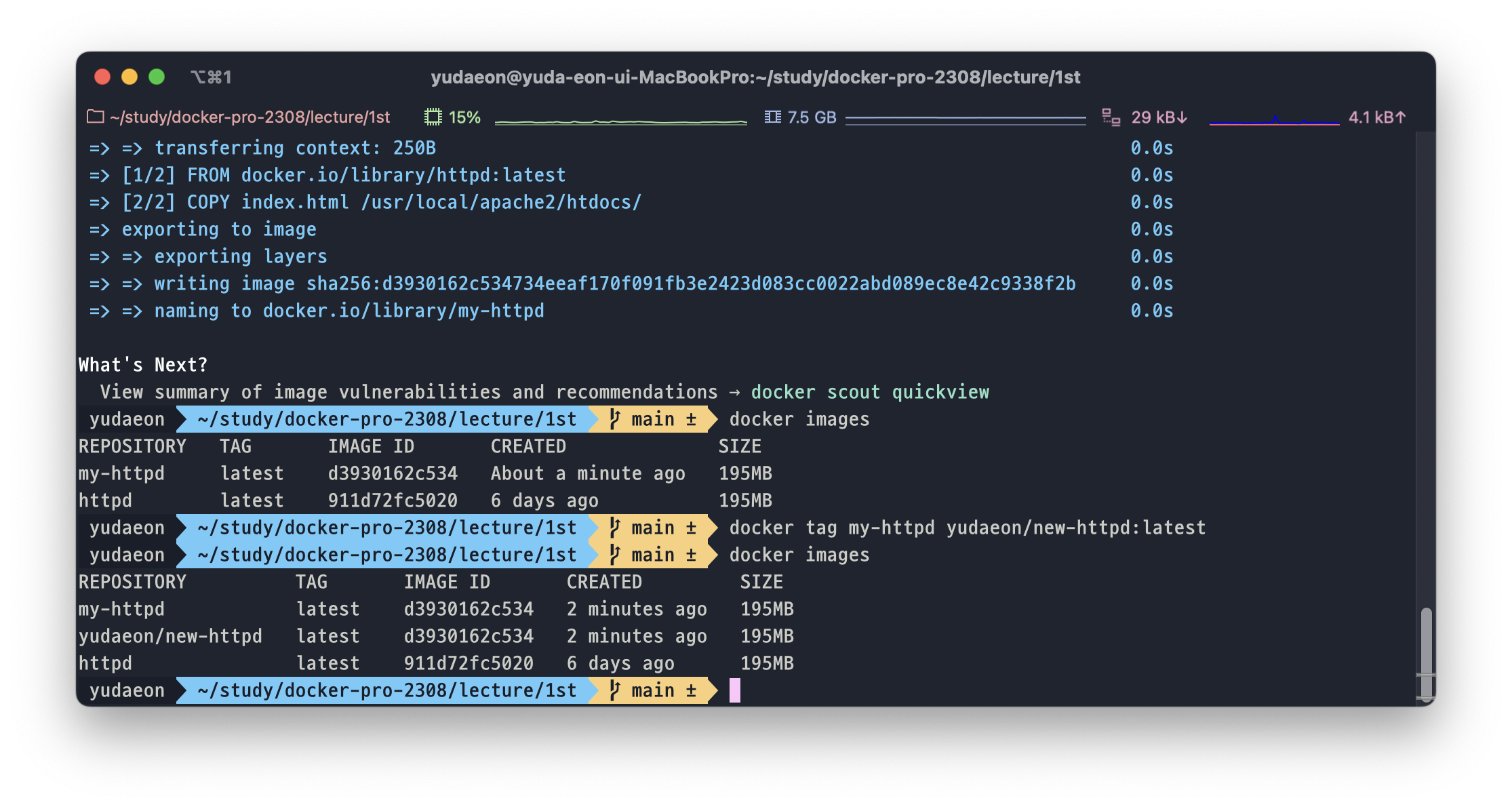This screenshot has width=1512, height=807.
Task: Click the CPU usage graph line
Action: tap(620, 121)
